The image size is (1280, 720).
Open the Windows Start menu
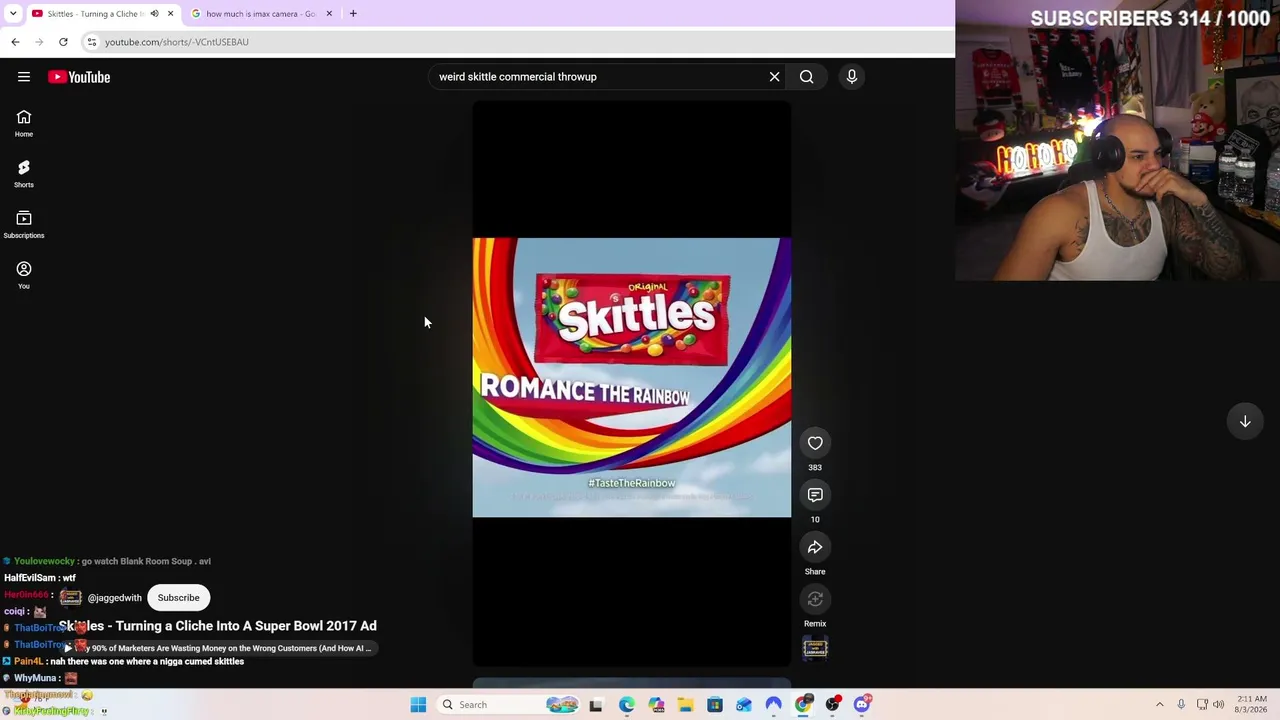(418, 705)
